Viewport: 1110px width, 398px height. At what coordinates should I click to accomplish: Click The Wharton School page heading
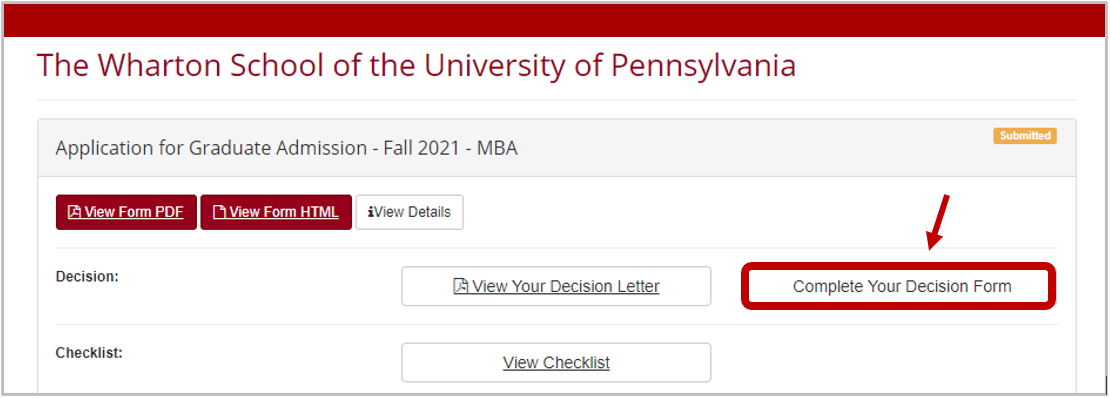point(416,65)
